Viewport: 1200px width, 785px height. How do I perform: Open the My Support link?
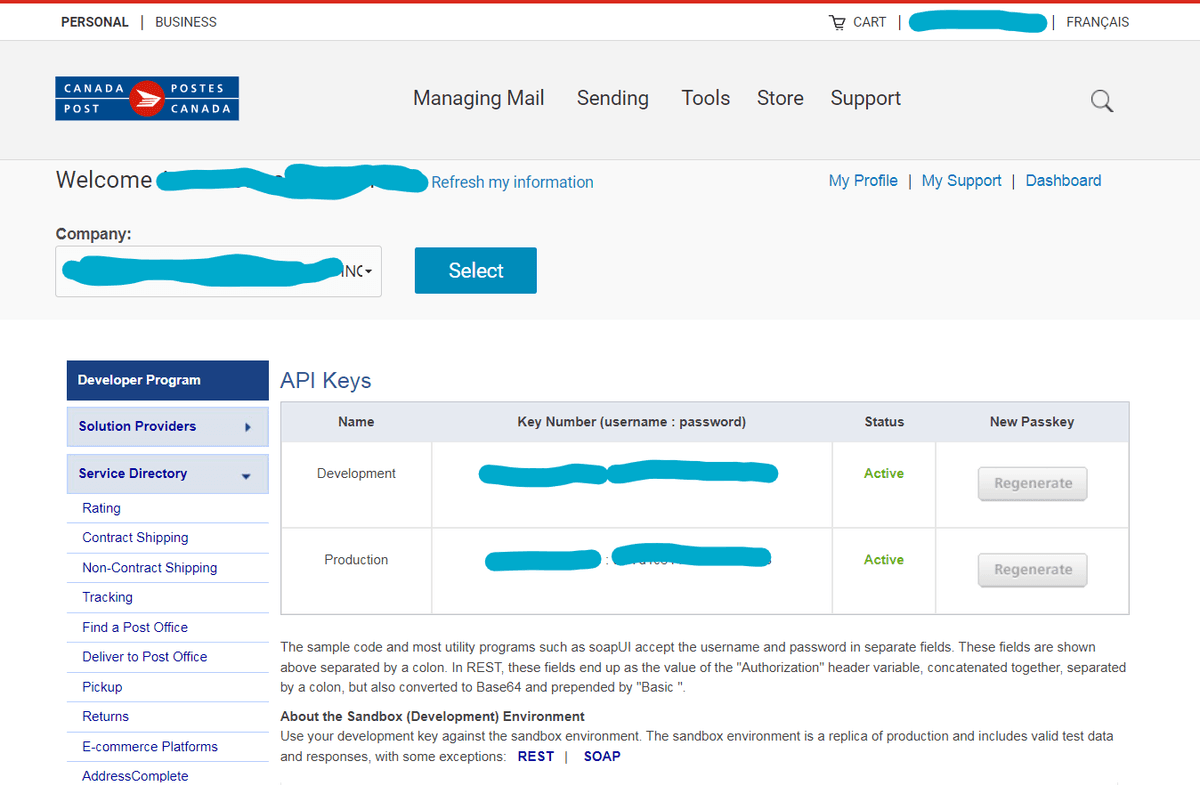(961, 181)
